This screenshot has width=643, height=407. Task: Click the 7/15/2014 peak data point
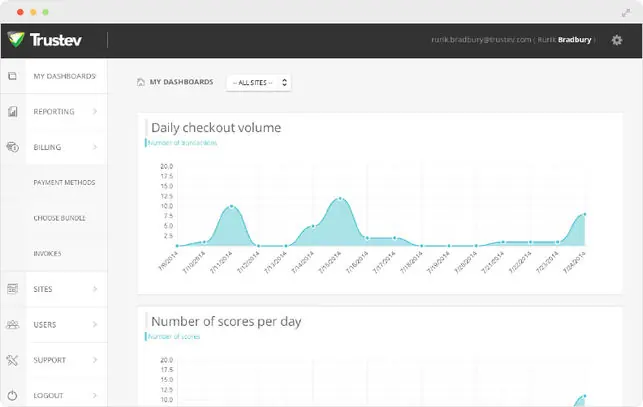coord(340,199)
